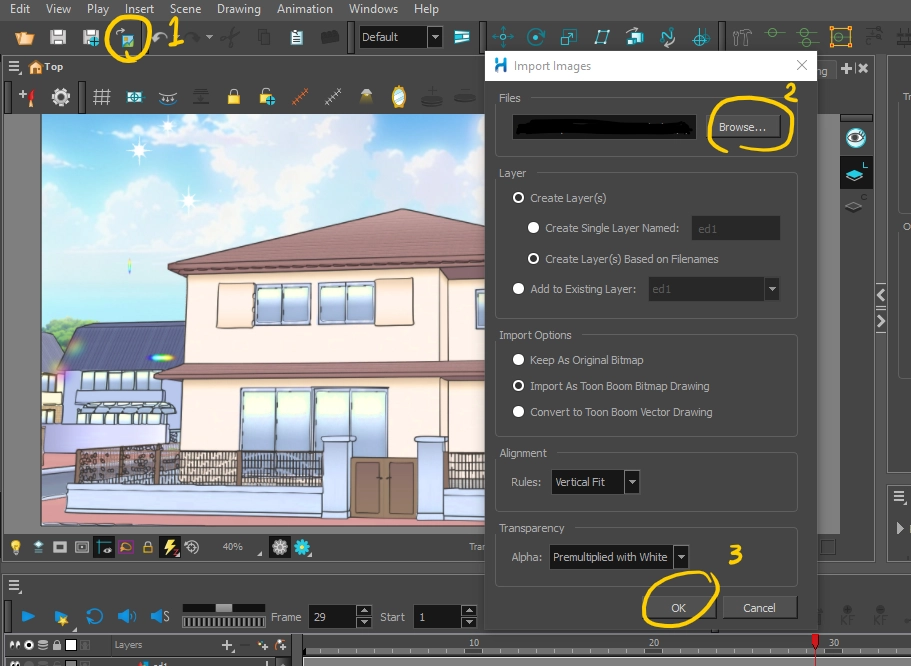Viewport: 911px width, 666px height.
Task: Open the redo history dropdown arrow
Action: coord(209,37)
